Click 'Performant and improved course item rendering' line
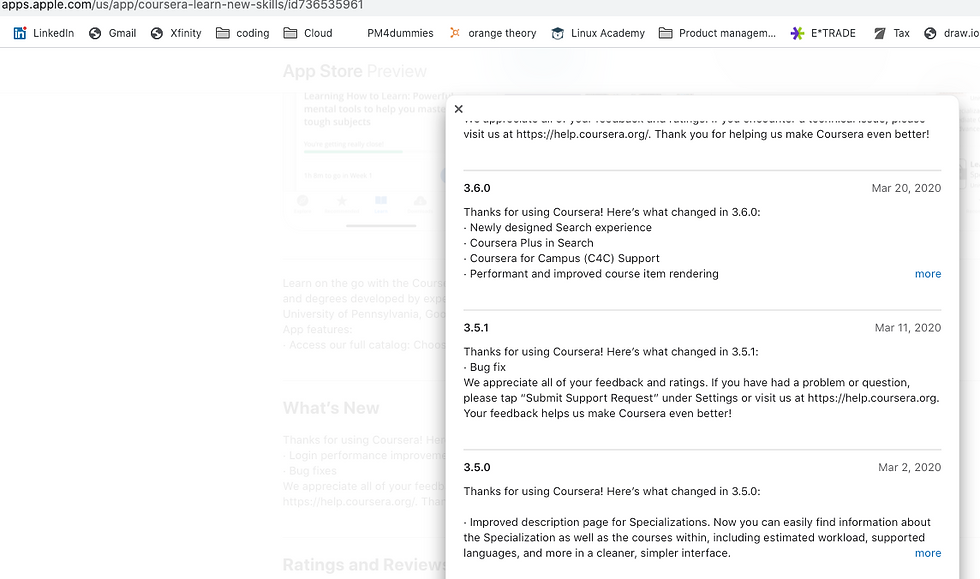980x579 pixels. 591,274
